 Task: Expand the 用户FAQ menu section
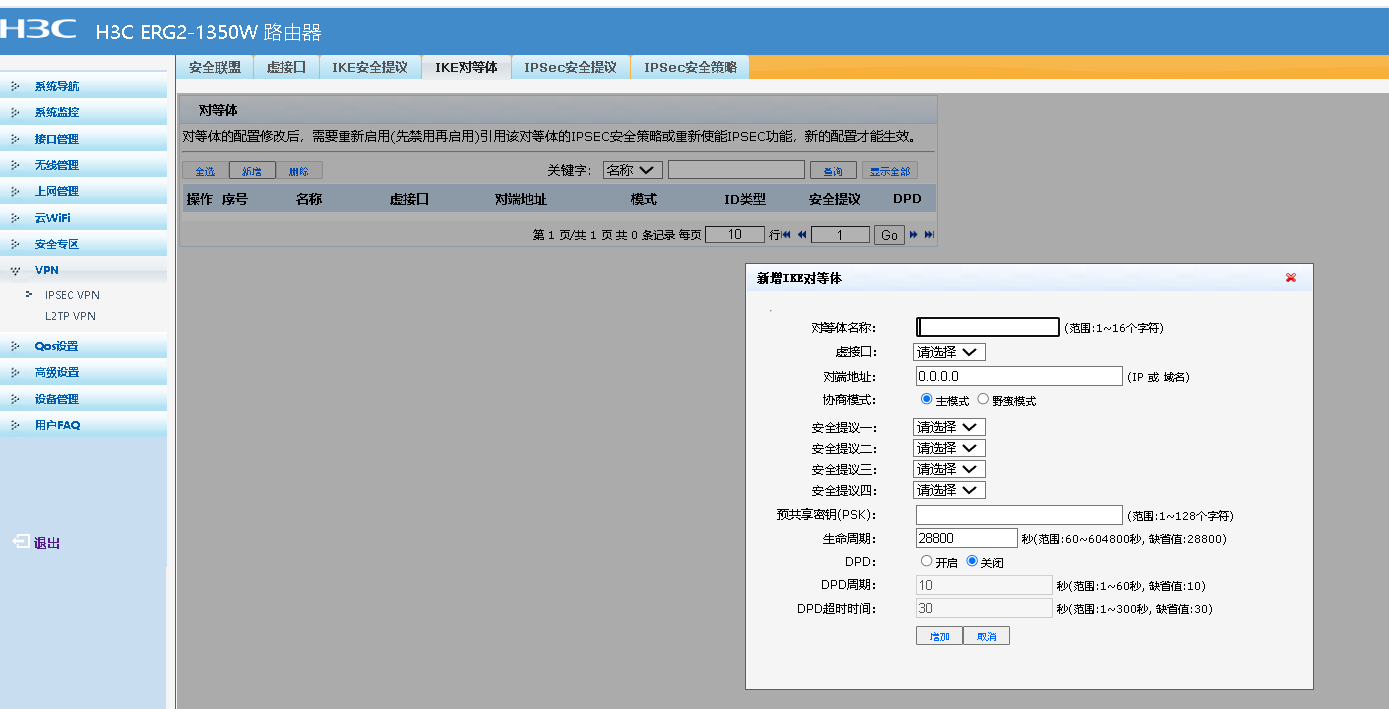83,425
